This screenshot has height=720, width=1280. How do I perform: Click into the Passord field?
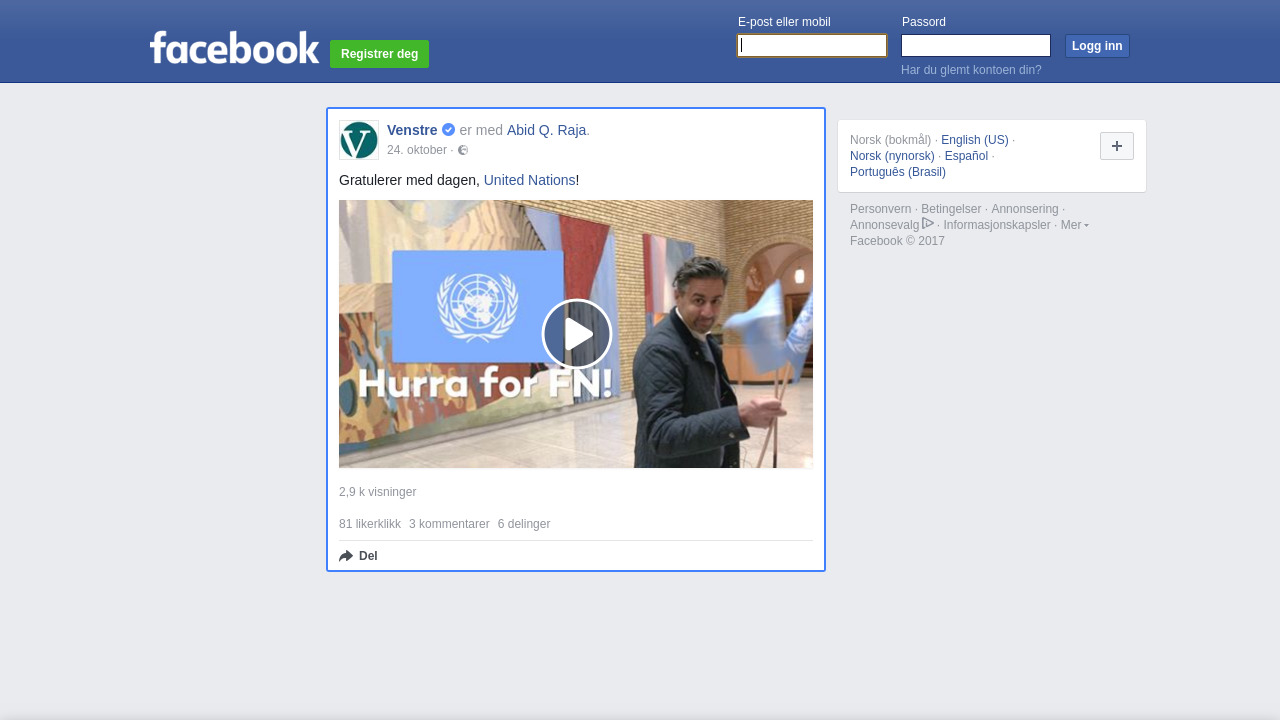[x=975, y=46]
